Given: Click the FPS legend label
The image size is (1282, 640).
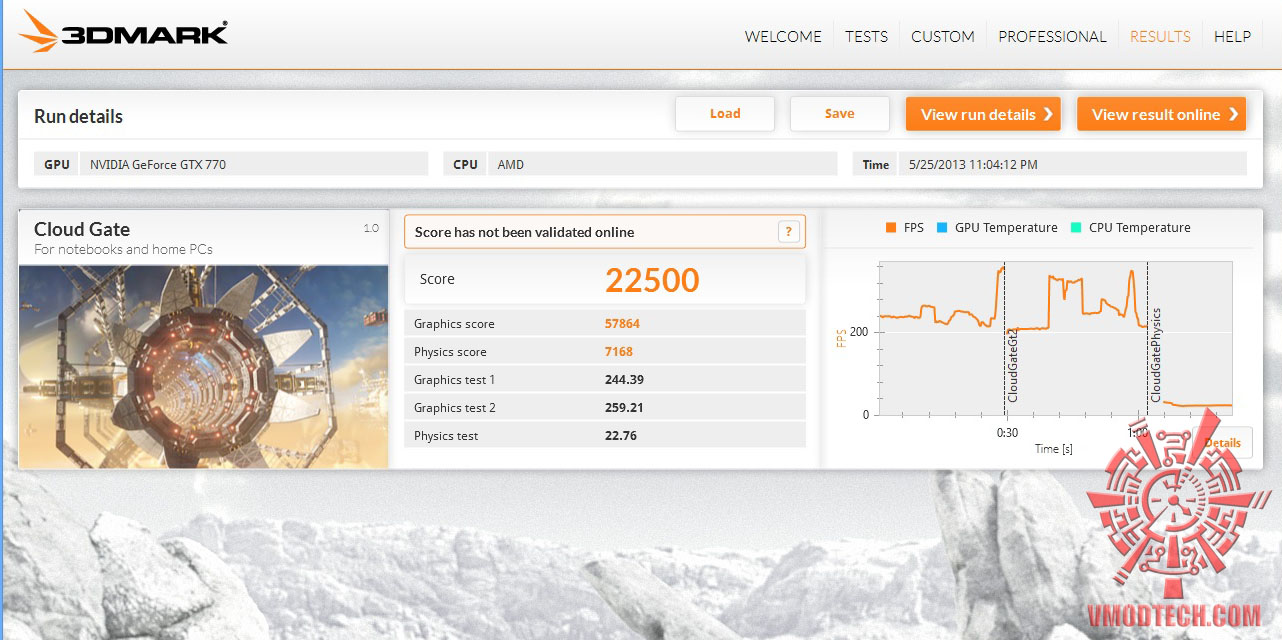Looking at the screenshot, I should 914,228.
